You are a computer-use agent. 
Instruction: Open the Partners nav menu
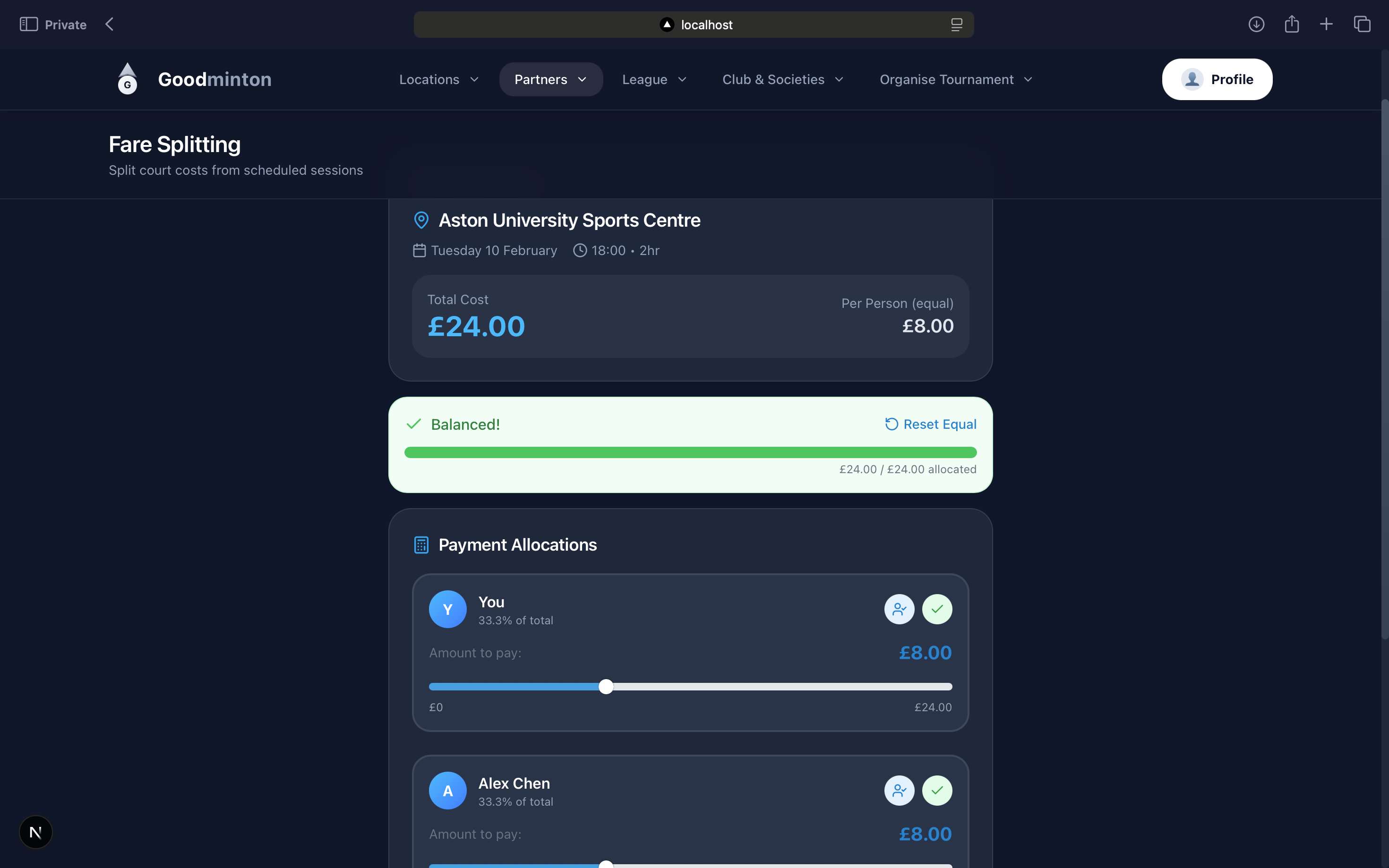pos(550,79)
